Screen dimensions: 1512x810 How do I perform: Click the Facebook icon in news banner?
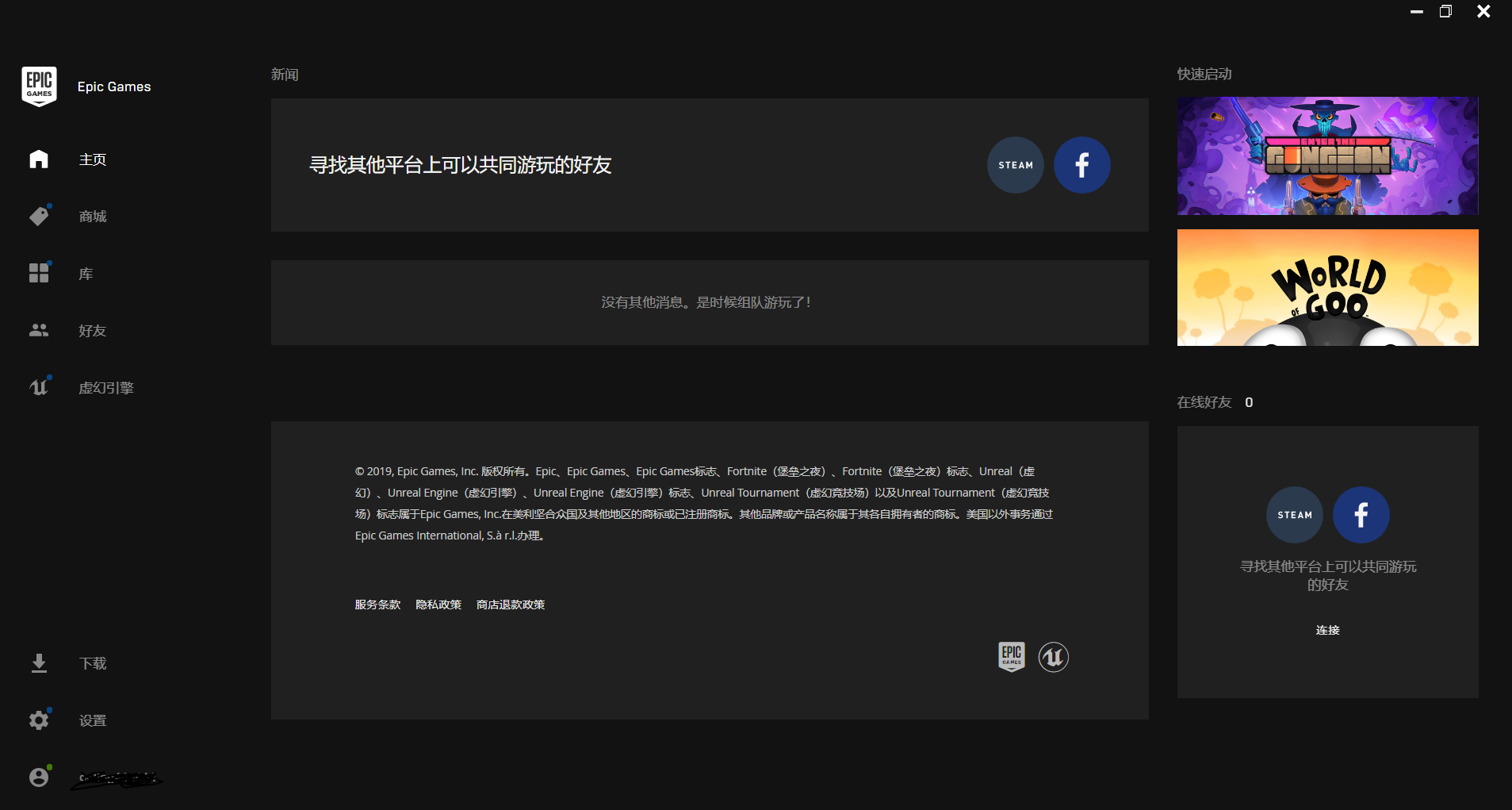pos(1082,165)
